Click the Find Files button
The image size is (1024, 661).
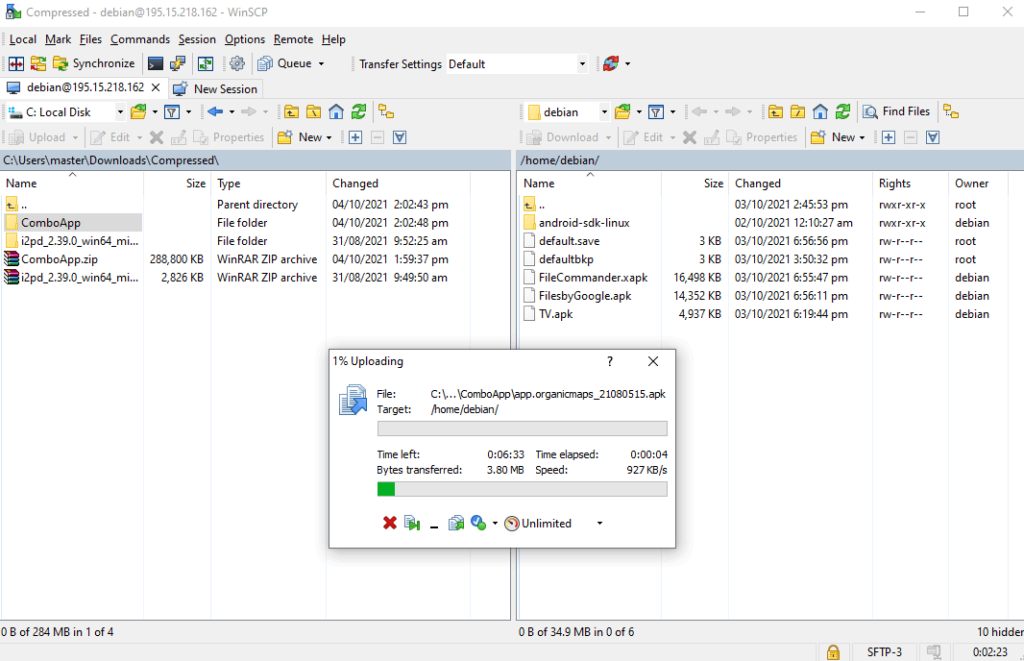(897, 112)
